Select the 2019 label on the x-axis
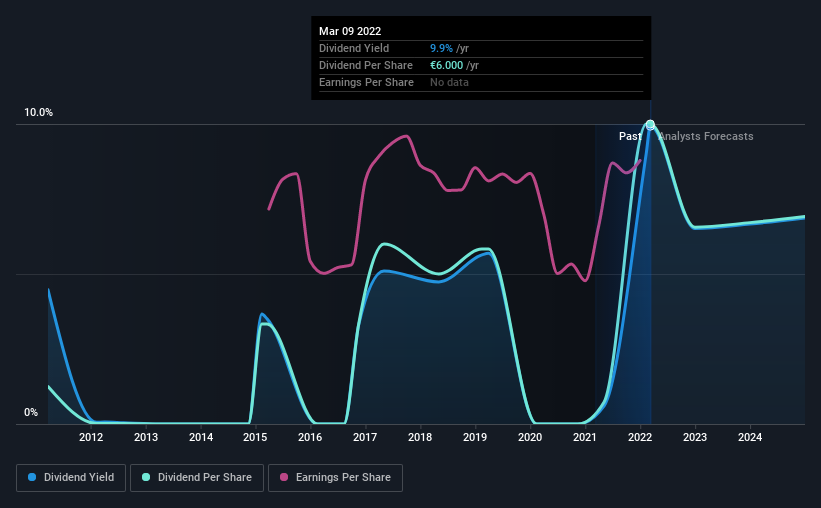Image resolution: width=821 pixels, height=508 pixels. coord(475,437)
